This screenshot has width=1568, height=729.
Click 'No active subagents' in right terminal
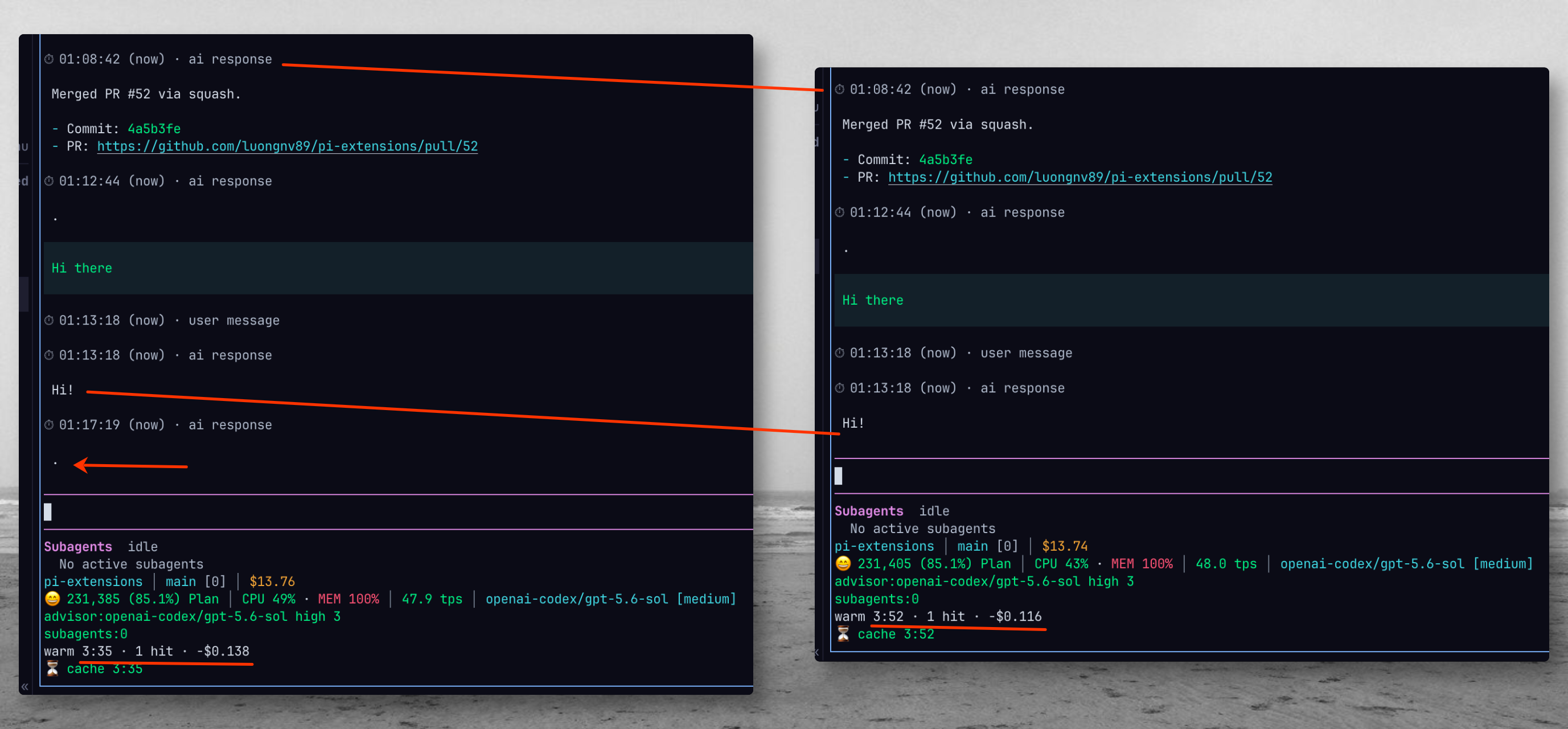coord(922,528)
